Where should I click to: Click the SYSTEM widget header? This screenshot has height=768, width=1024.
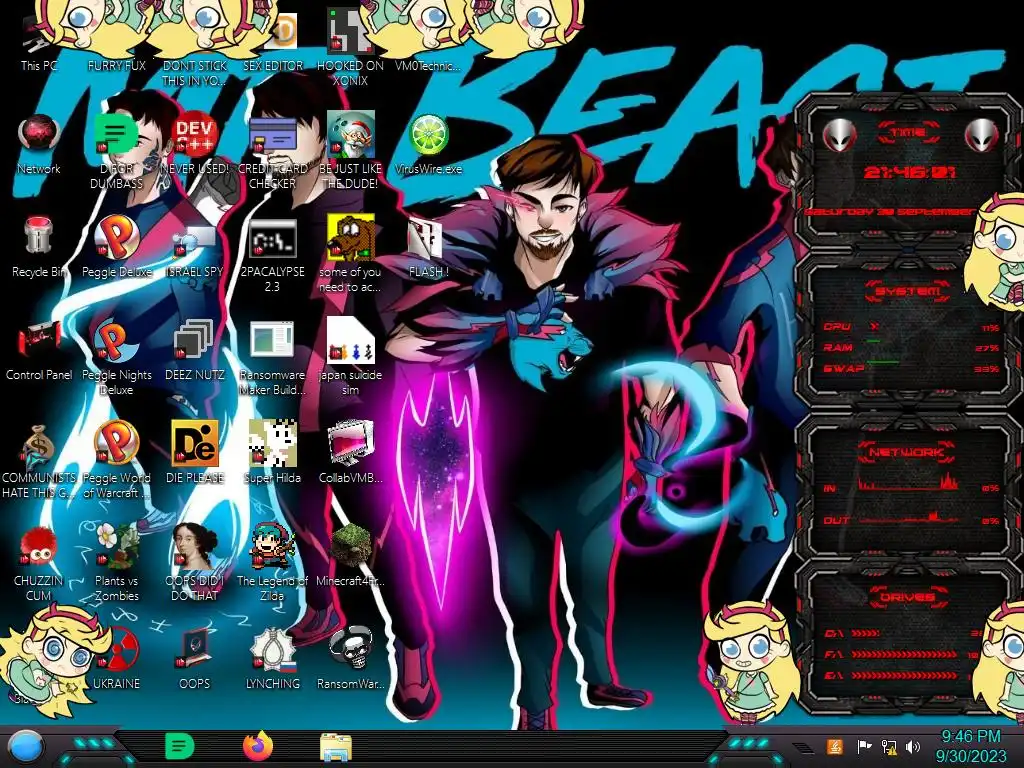pyautogui.click(x=908, y=291)
